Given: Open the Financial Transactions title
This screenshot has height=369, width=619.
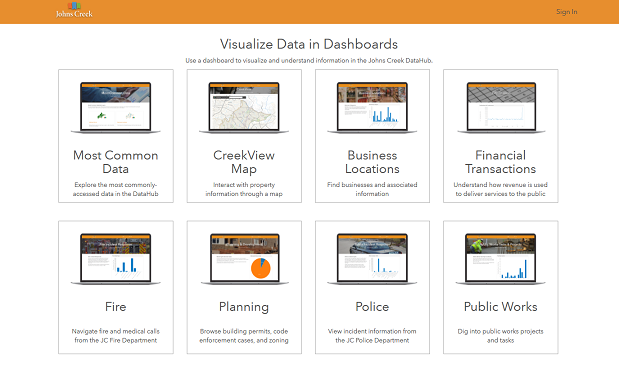Looking at the screenshot, I should pos(501,162).
